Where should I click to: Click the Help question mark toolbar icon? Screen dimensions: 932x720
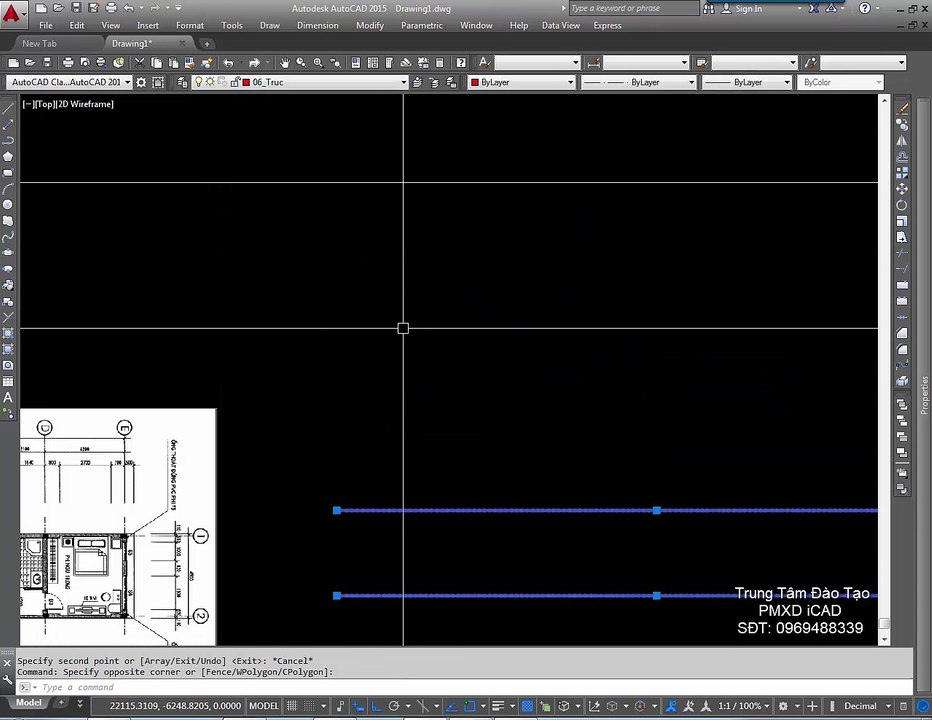461,62
